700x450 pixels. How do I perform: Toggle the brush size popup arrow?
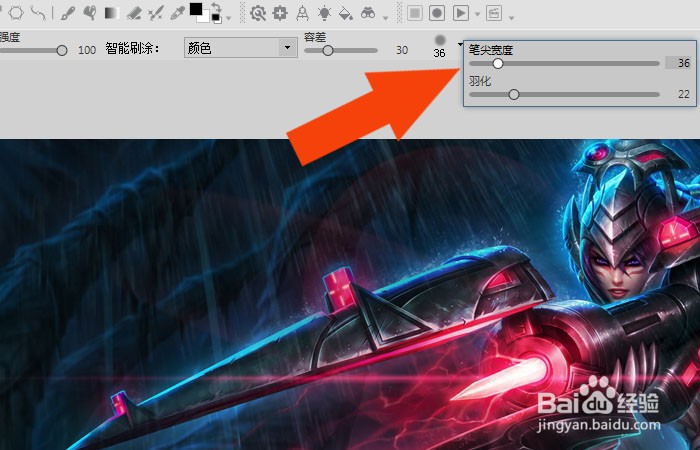(460, 44)
